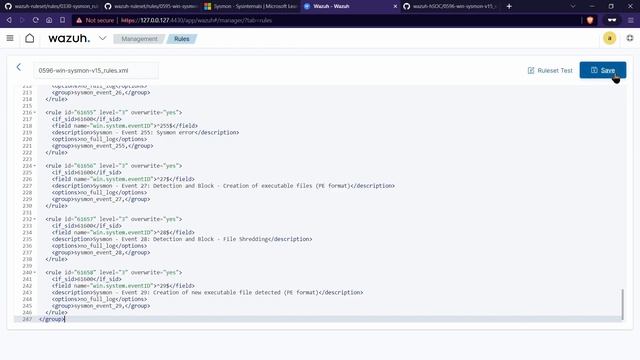Image resolution: width=640 pixels, height=360 pixels.
Task: Open the browser wallet/glasses extension icon
Action: [611, 20]
